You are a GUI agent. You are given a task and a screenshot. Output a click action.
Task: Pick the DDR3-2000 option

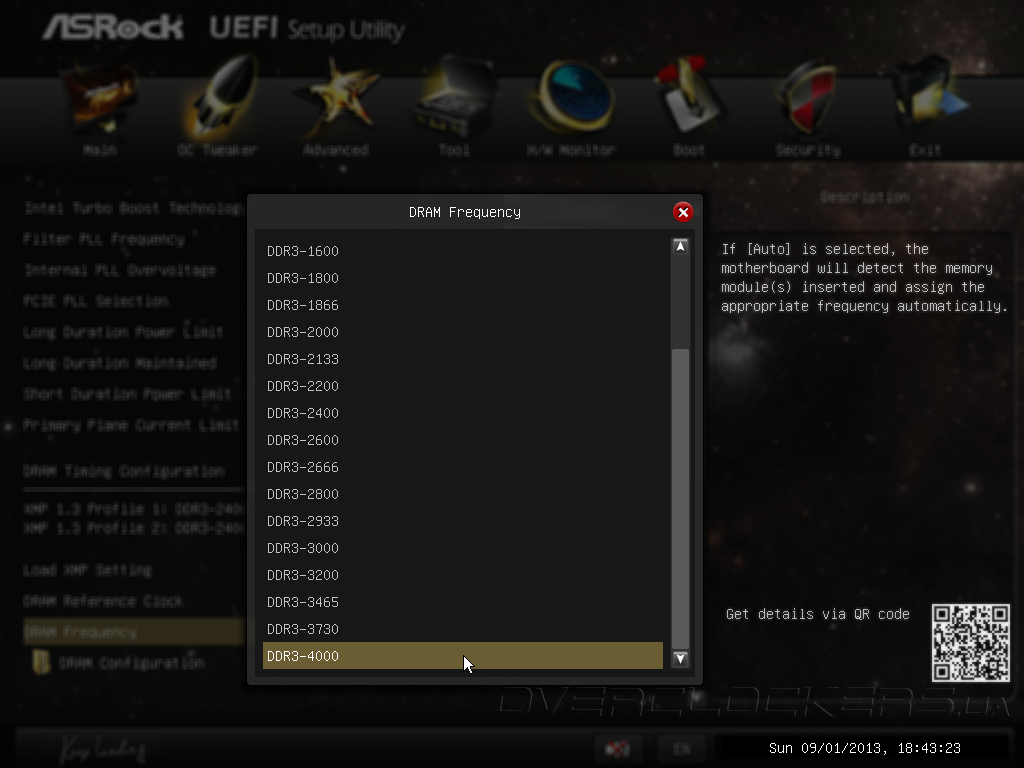click(462, 332)
